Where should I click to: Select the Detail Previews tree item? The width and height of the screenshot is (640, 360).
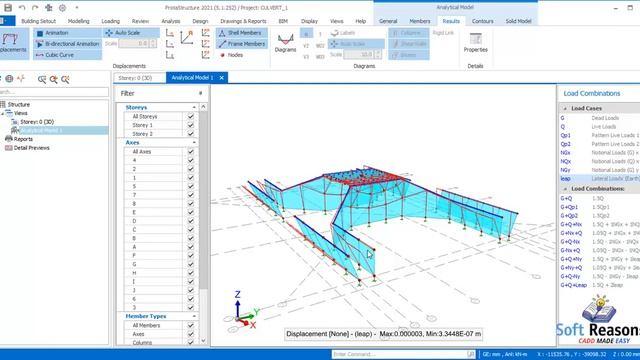coord(31,148)
